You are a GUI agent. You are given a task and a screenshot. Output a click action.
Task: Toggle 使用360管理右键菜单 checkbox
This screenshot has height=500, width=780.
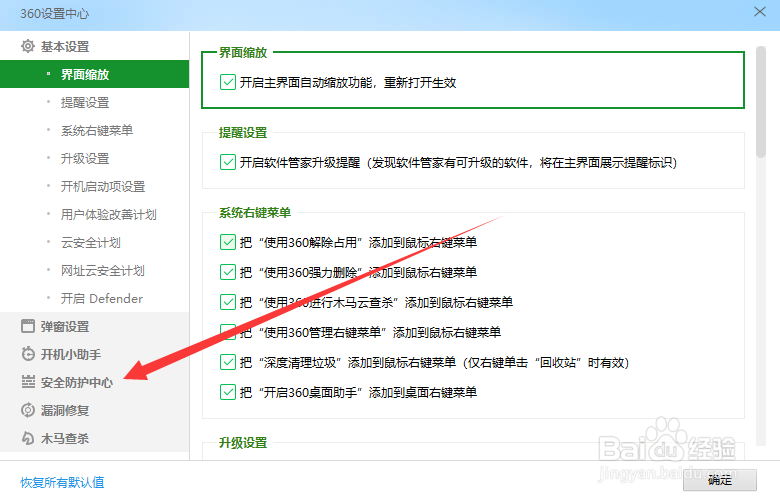point(228,332)
